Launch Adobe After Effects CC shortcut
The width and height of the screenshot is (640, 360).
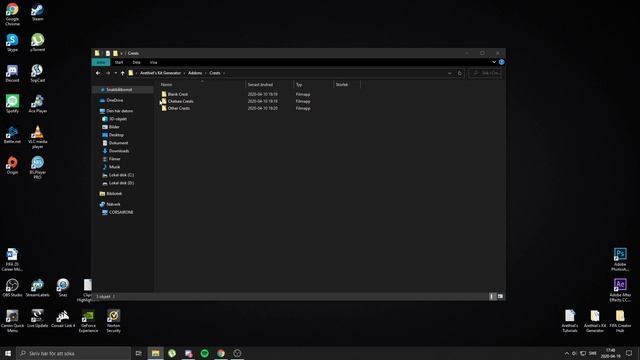click(x=620, y=290)
